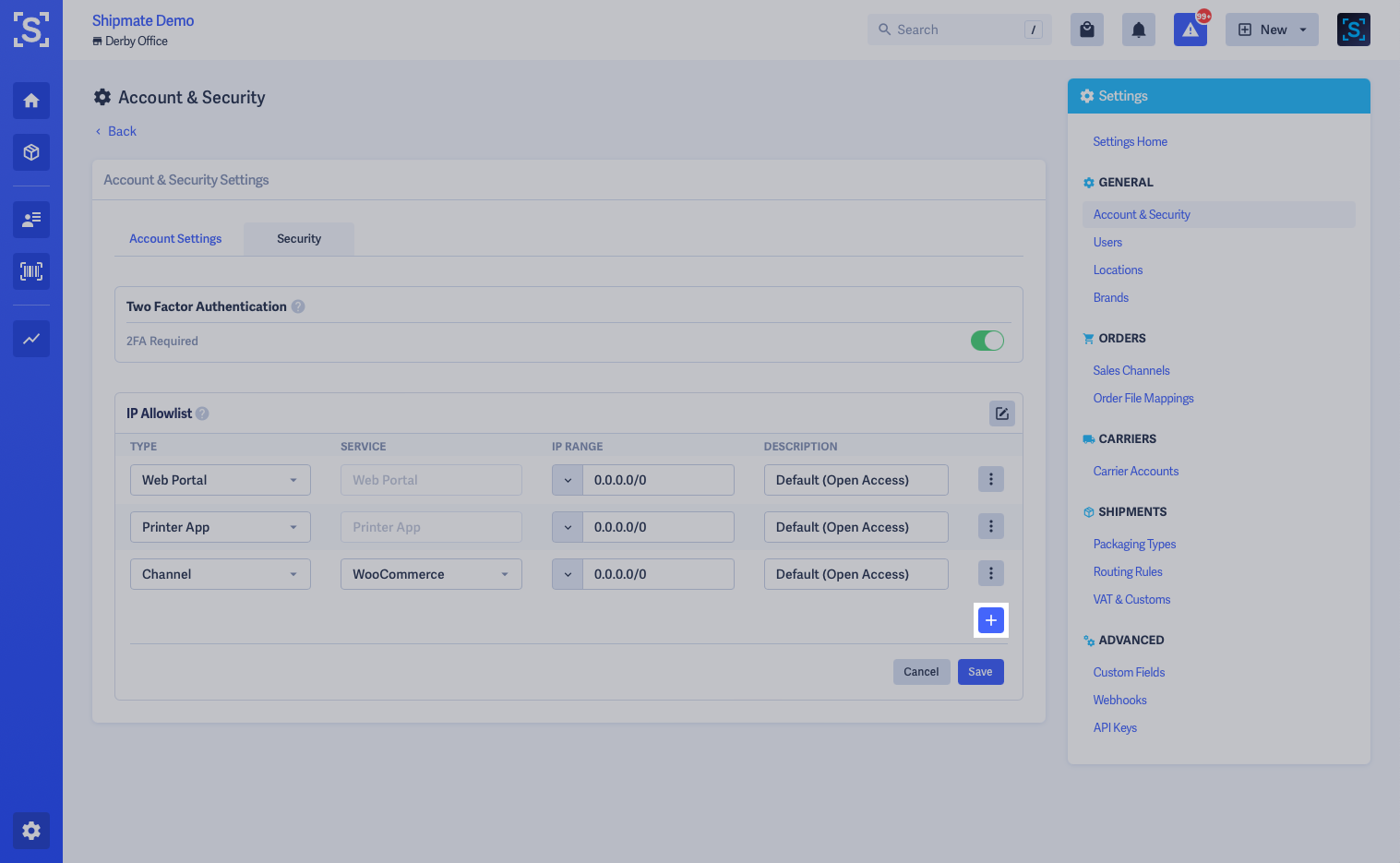Switch to the Security tab
The image size is (1400, 863).
tap(299, 239)
